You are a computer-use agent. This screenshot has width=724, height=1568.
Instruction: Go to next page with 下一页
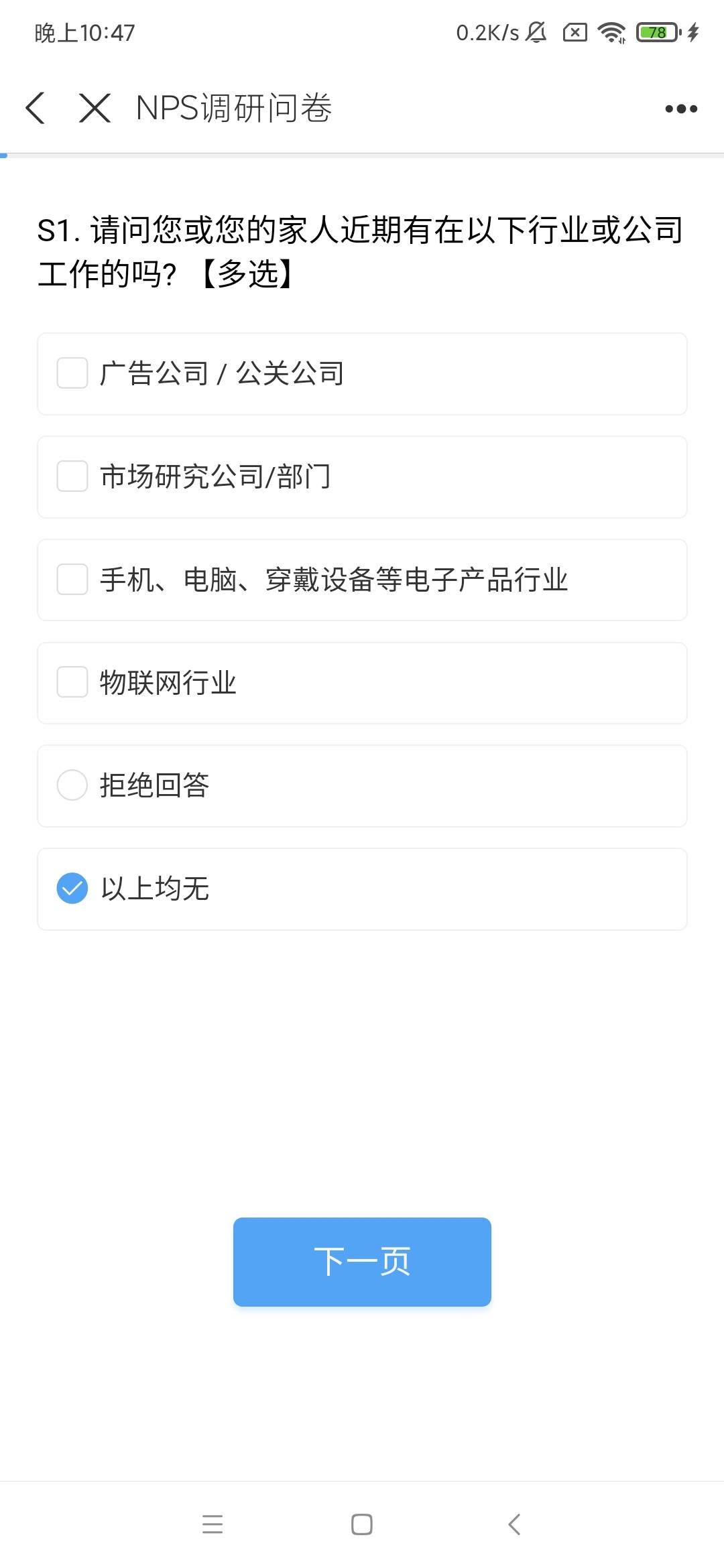click(x=362, y=1262)
